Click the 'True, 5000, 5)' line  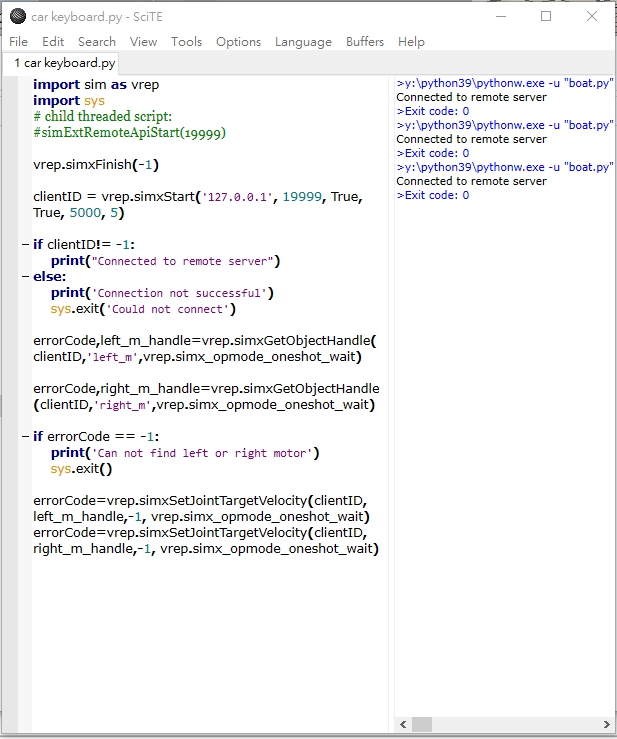(x=79, y=213)
